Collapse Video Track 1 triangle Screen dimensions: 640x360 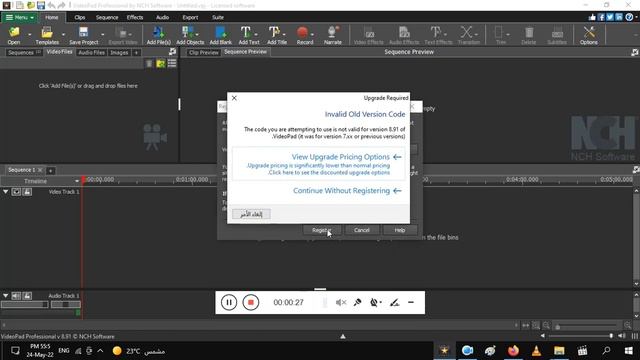[5, 191]
